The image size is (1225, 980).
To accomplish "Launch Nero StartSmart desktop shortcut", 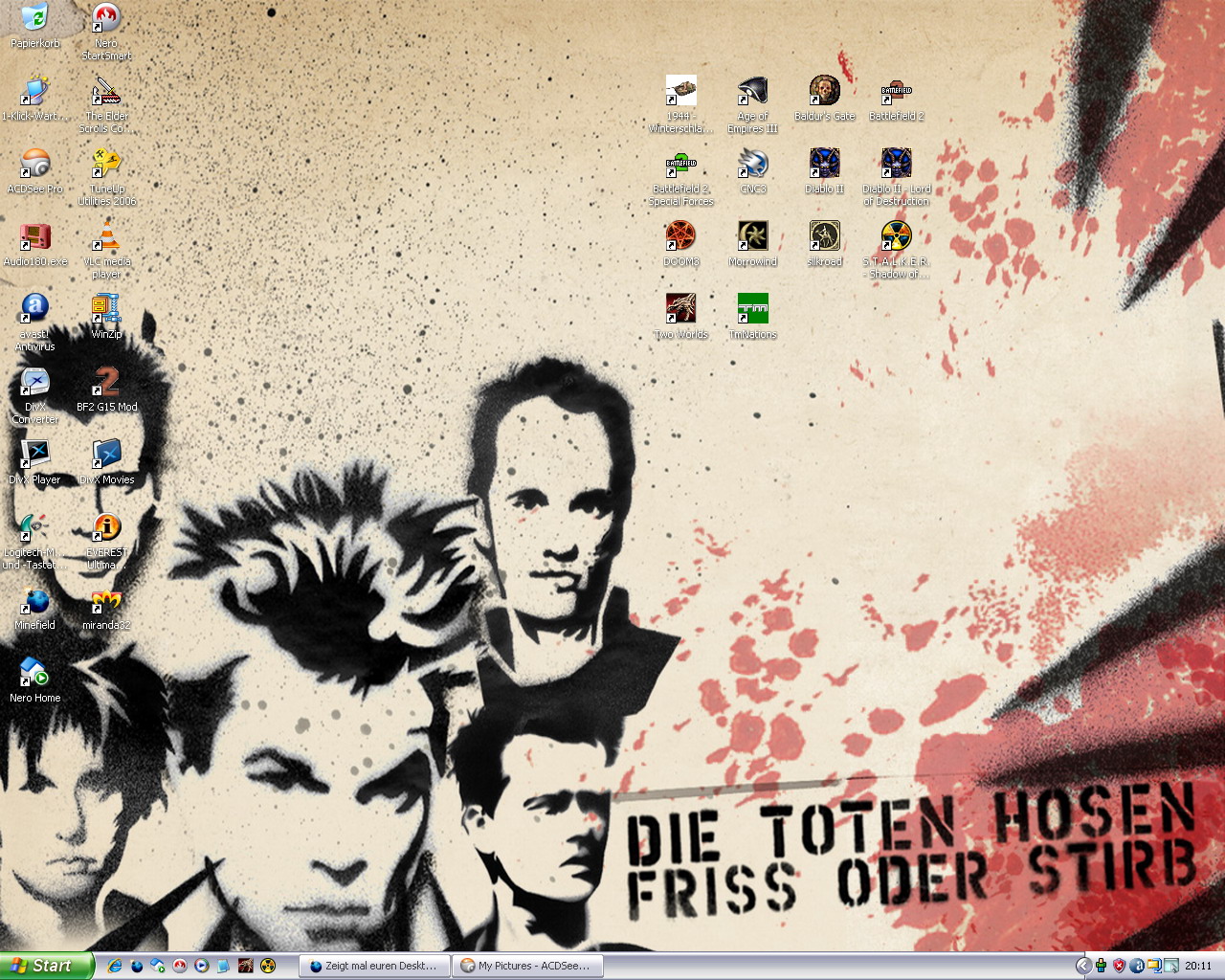I will point(106,32).
